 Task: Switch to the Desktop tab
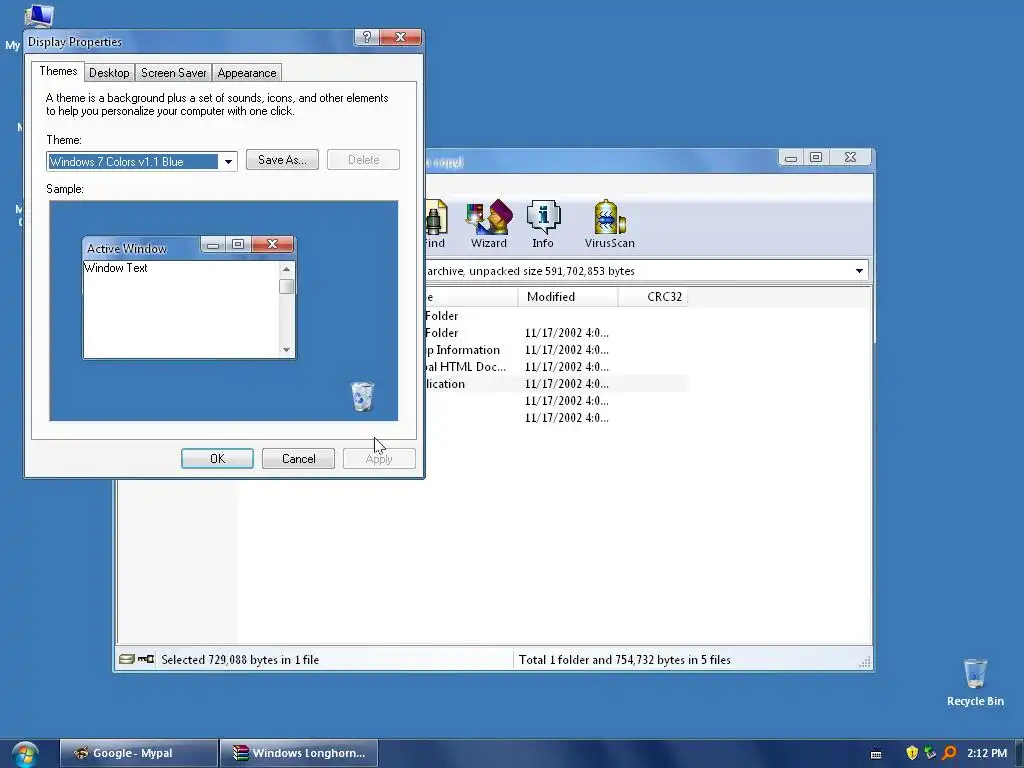109,72
